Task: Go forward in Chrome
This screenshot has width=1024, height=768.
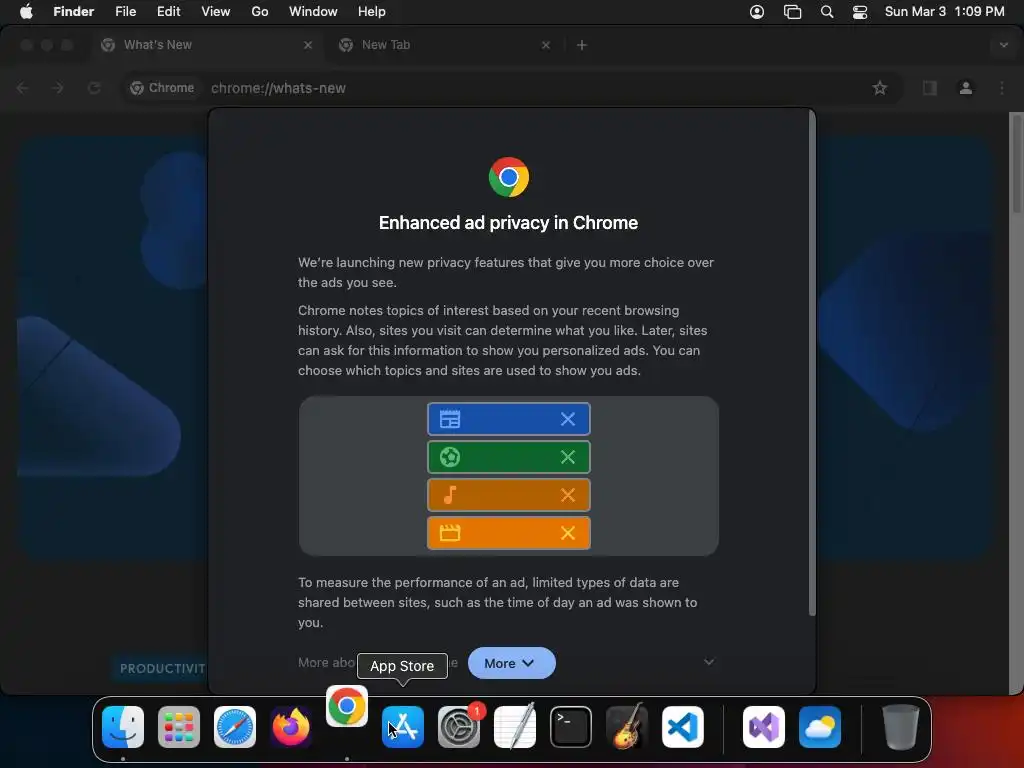Action: click(57, 88)
